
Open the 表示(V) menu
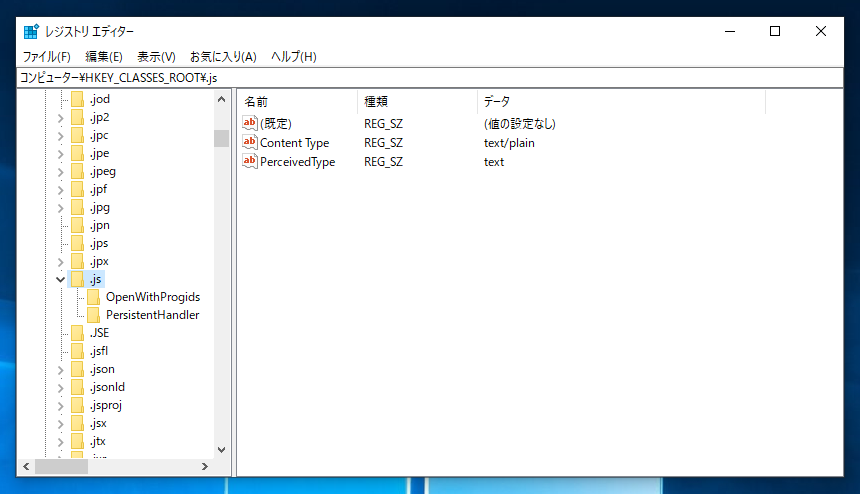(156, 56)
